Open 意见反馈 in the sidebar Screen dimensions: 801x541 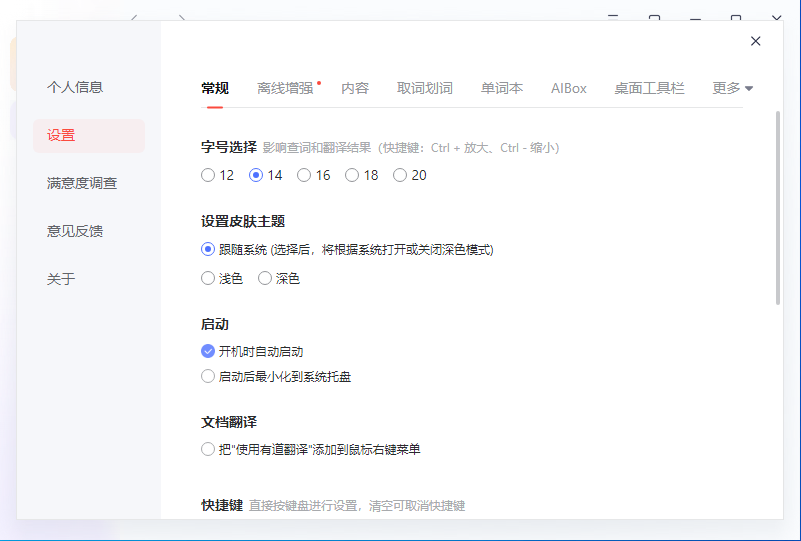[75, 231]
